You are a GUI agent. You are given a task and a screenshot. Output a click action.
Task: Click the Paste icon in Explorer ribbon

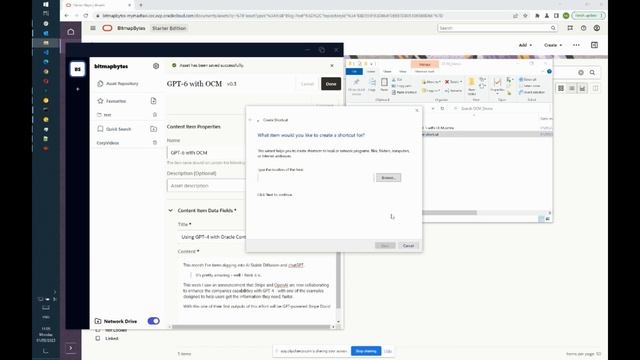384,84
